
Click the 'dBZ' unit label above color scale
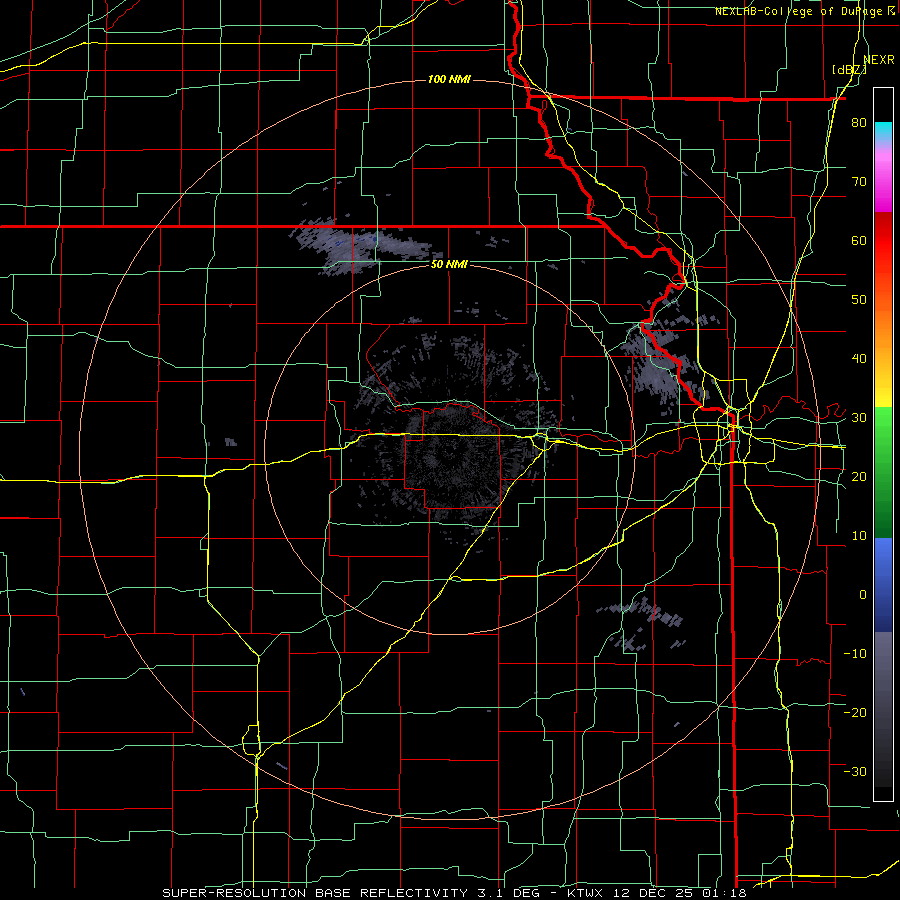pos(849,70)
